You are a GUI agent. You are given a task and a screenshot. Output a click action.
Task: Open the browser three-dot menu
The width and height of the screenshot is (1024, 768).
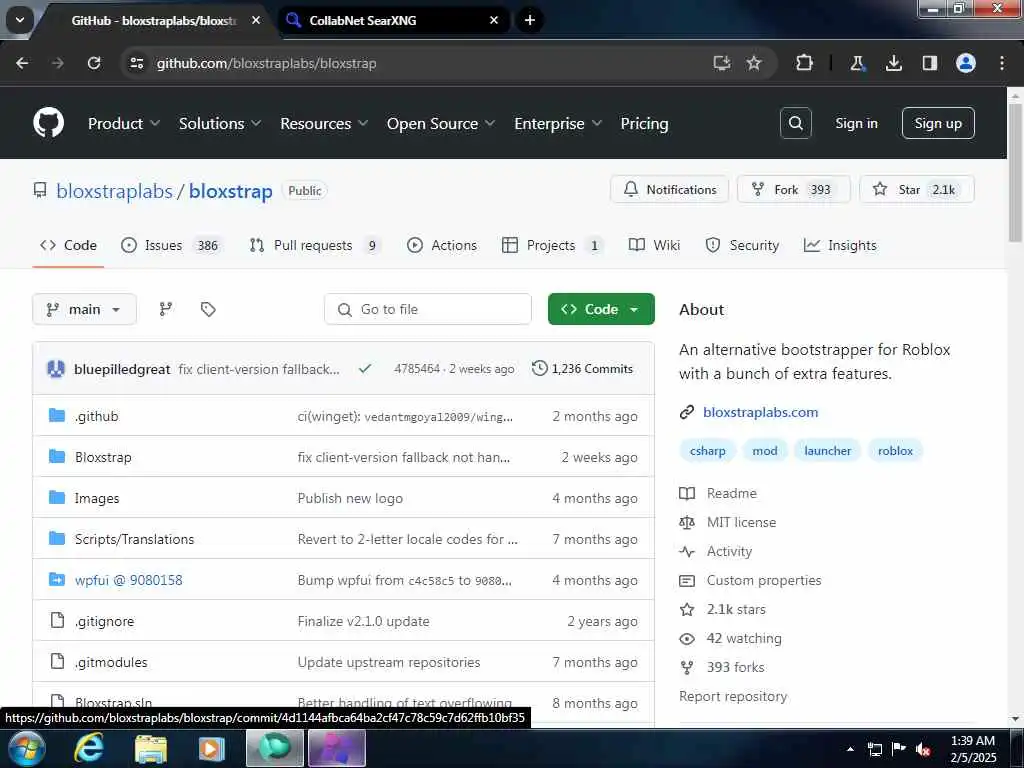coord(1002,63)
